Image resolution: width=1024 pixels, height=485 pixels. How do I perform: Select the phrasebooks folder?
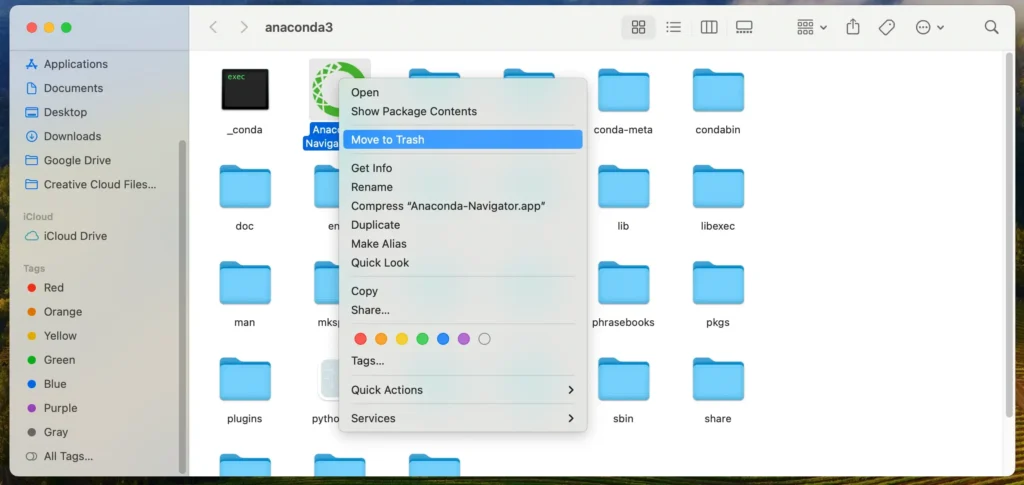click(x=623, y=283)
